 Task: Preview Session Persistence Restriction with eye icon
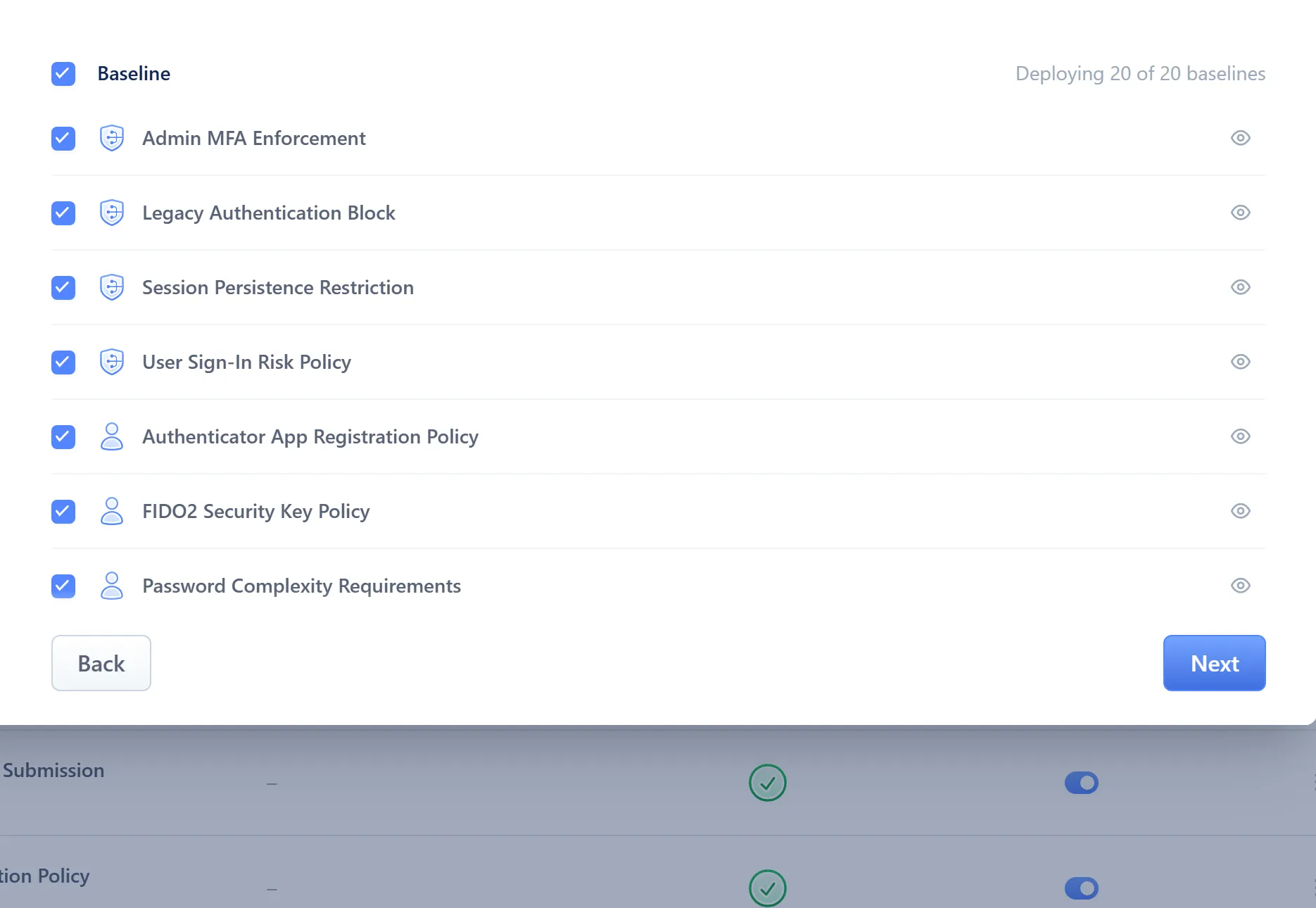click(1241, 287)
